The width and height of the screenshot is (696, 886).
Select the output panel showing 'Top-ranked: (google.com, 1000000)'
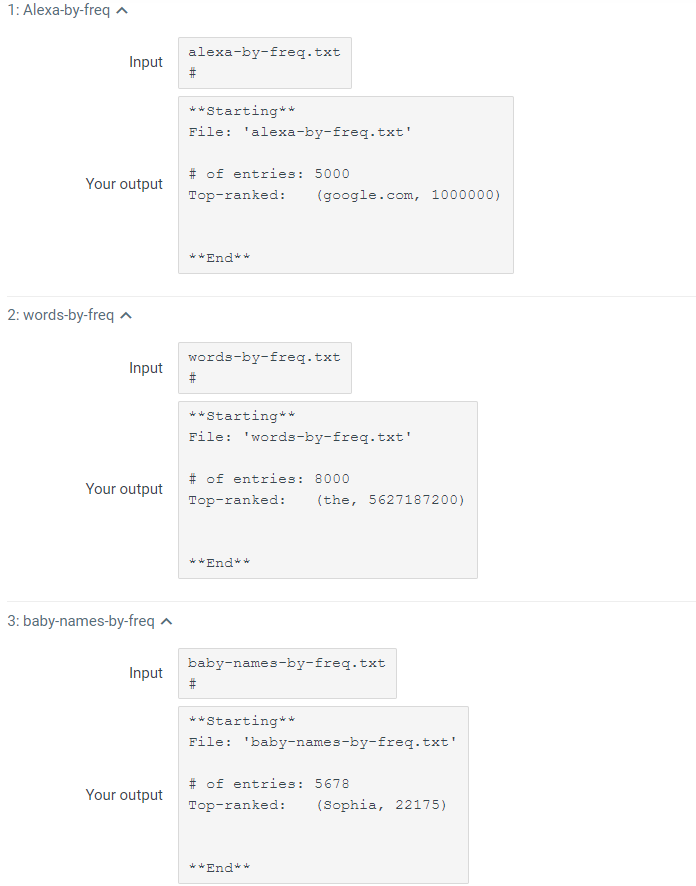345,184
